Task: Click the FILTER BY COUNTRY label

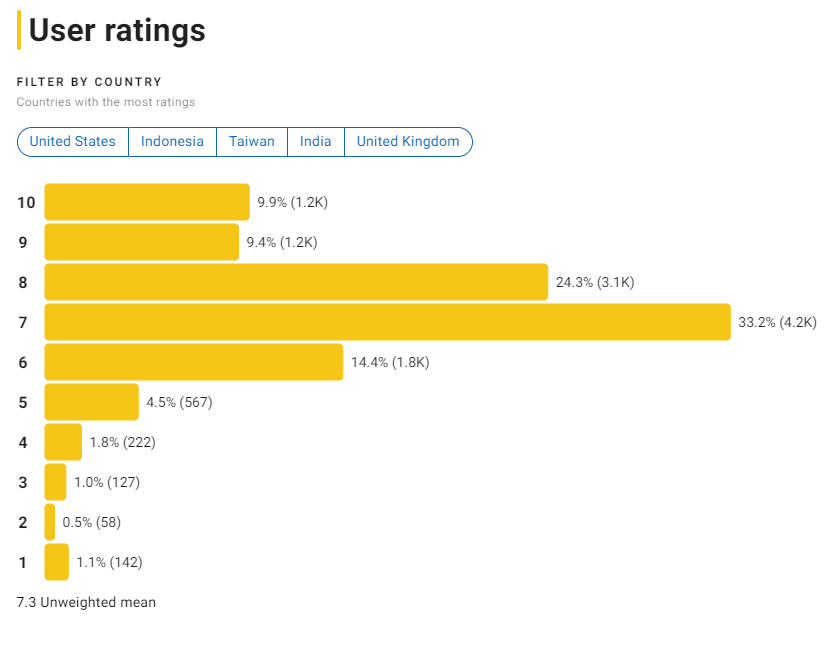Action: click(x=89, y=82)
